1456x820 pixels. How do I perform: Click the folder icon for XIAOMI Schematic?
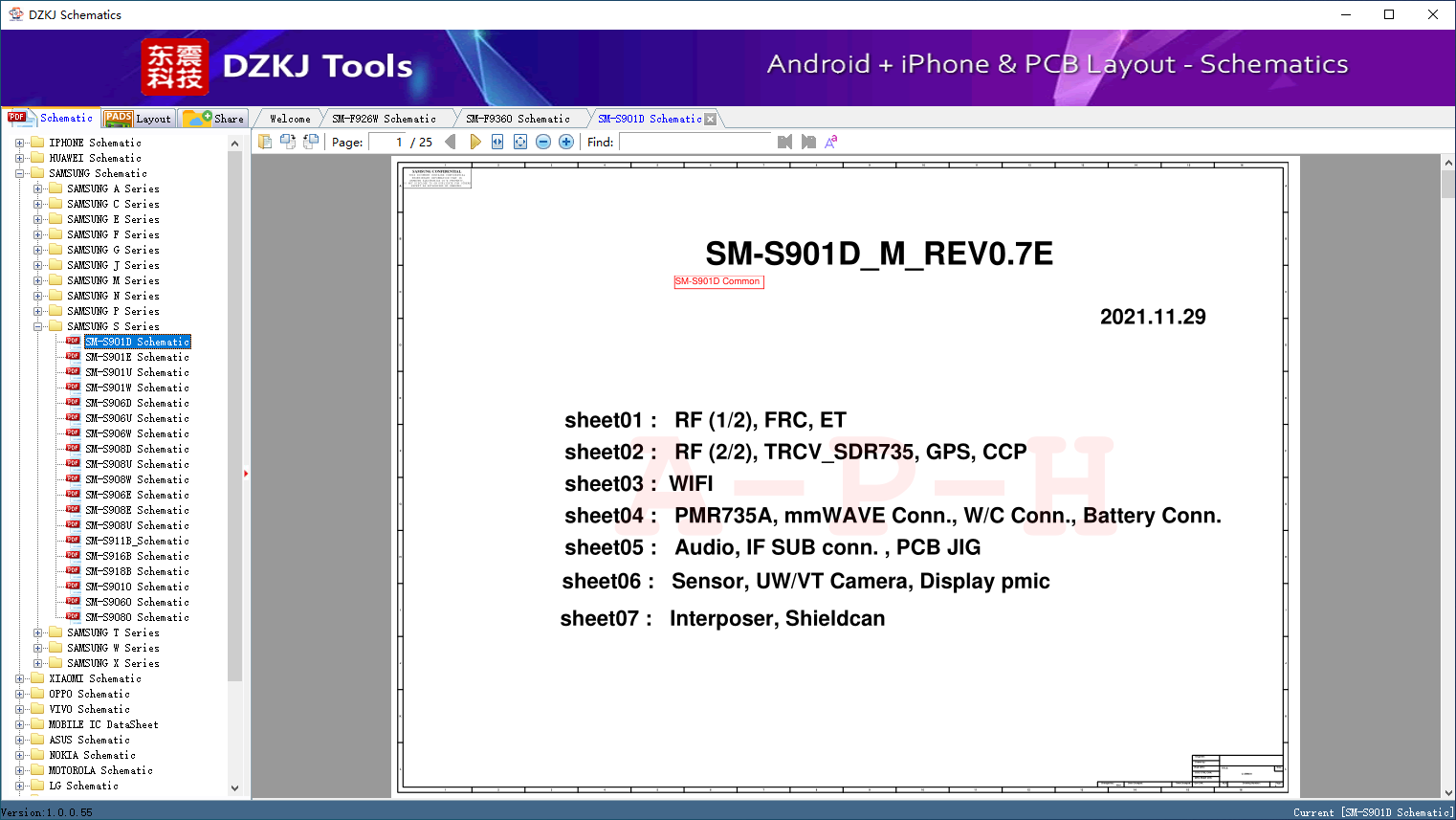tap(37, 678)
